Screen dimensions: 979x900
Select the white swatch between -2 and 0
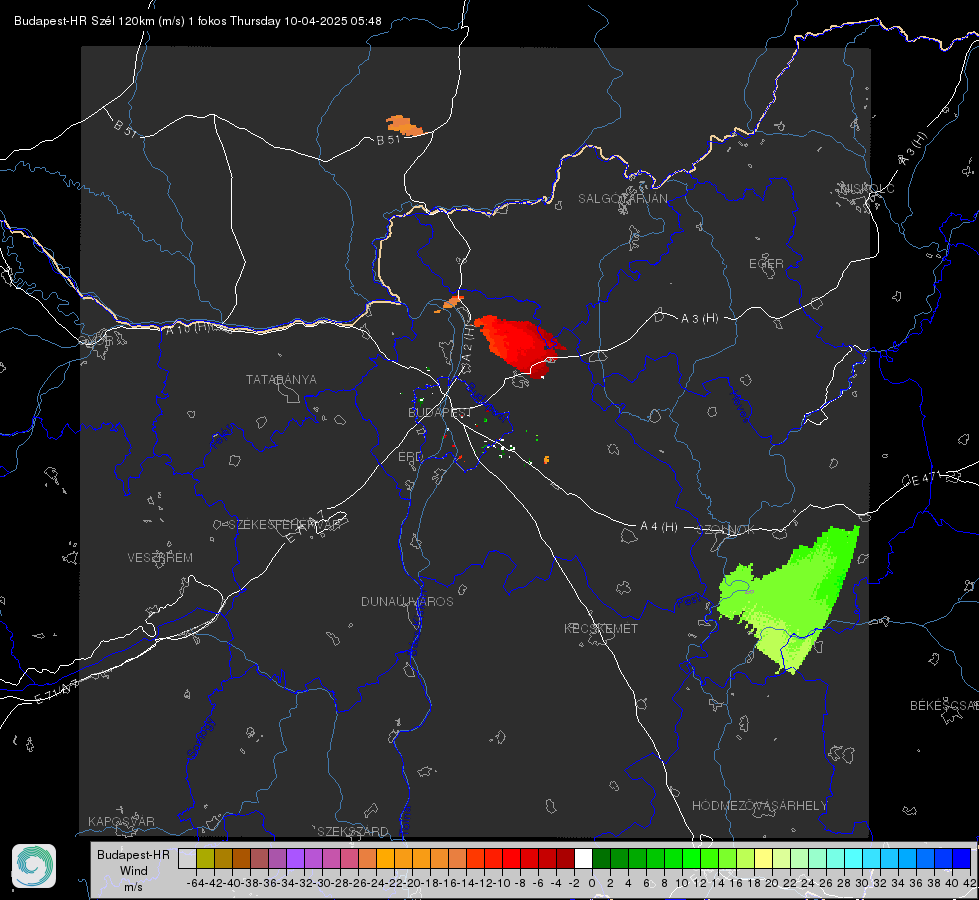point(583,858)
